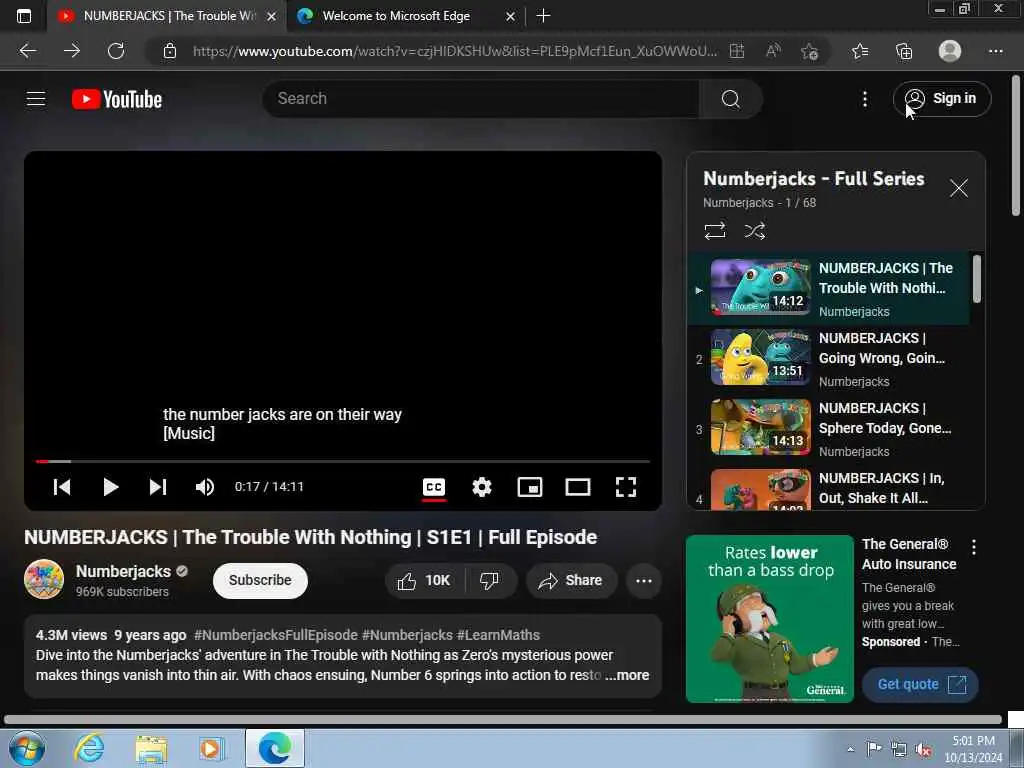Focus the YouTube search field

click(x=481, y=99)
